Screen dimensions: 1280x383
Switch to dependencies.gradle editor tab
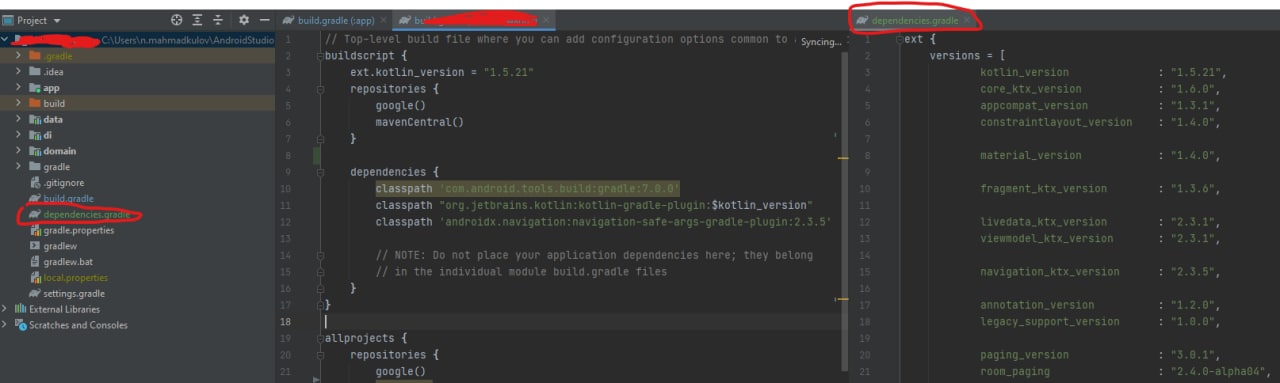click(x=914, y=20)
